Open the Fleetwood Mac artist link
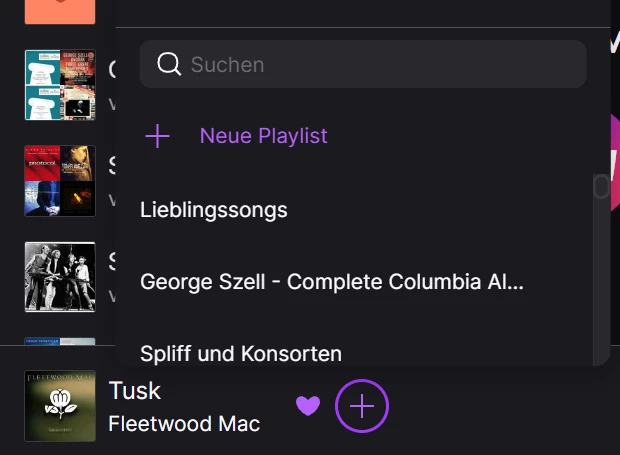This screenshot has width=620, height=455. tap(184, 424)
